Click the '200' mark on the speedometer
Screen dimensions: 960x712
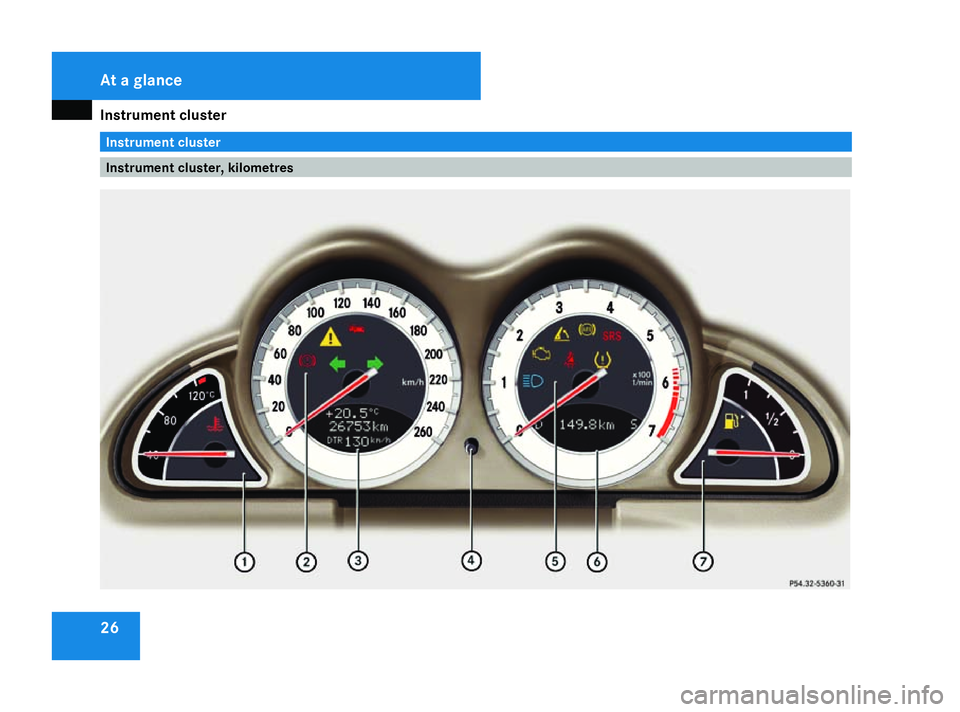(x=433, y=354)
